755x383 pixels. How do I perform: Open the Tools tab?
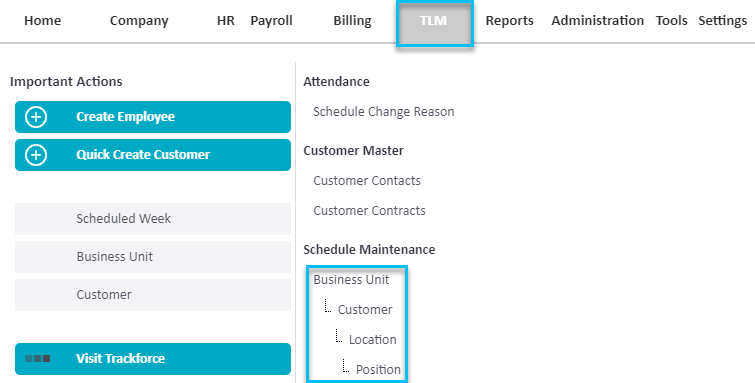click(671, 21)
